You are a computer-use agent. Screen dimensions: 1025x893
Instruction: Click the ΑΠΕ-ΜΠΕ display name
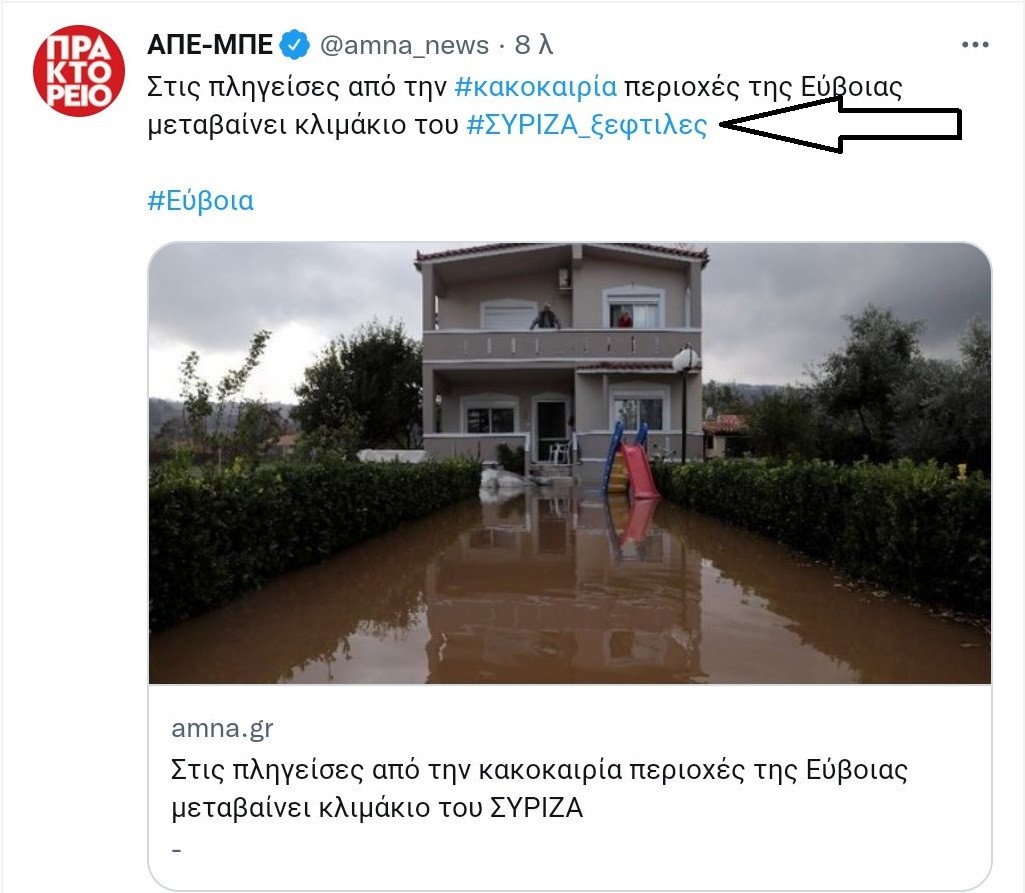point(210,44)
